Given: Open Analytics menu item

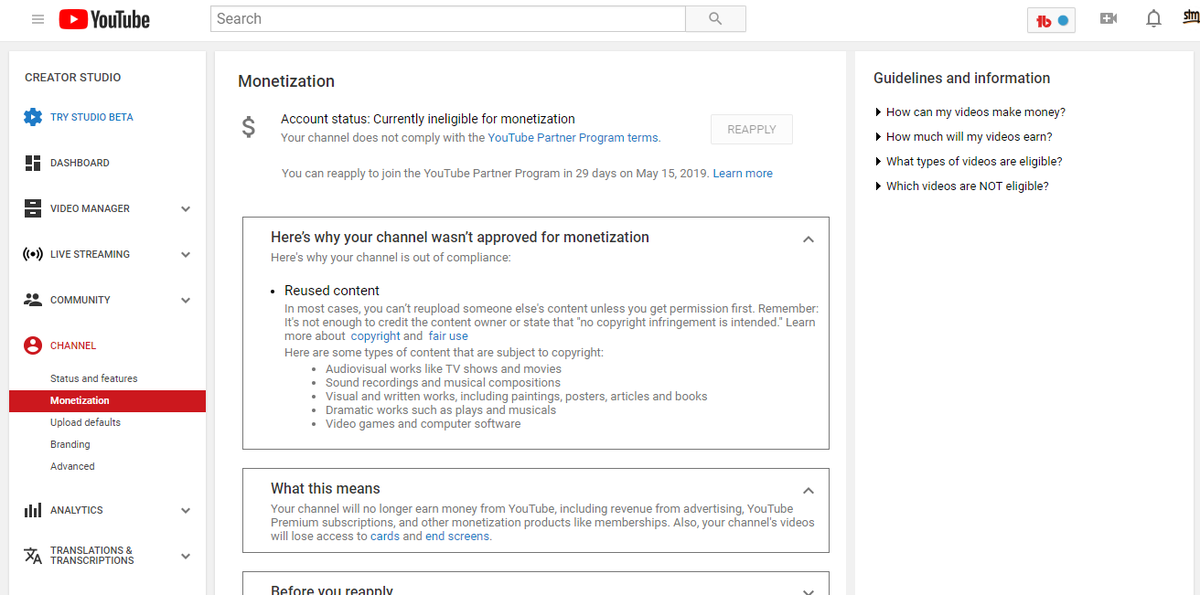Looking at the screenshot, I should (77, 510).
